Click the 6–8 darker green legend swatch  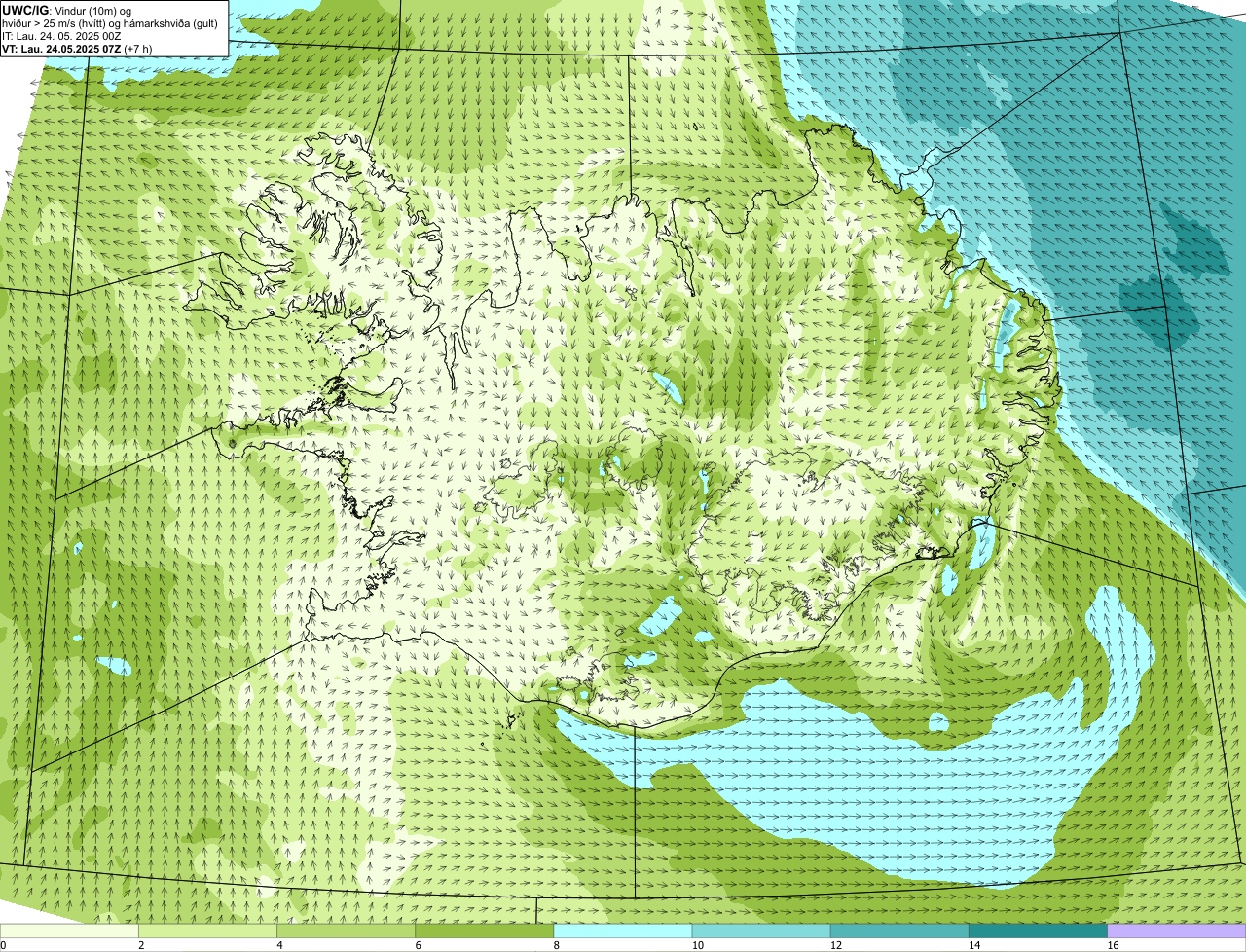485,932
